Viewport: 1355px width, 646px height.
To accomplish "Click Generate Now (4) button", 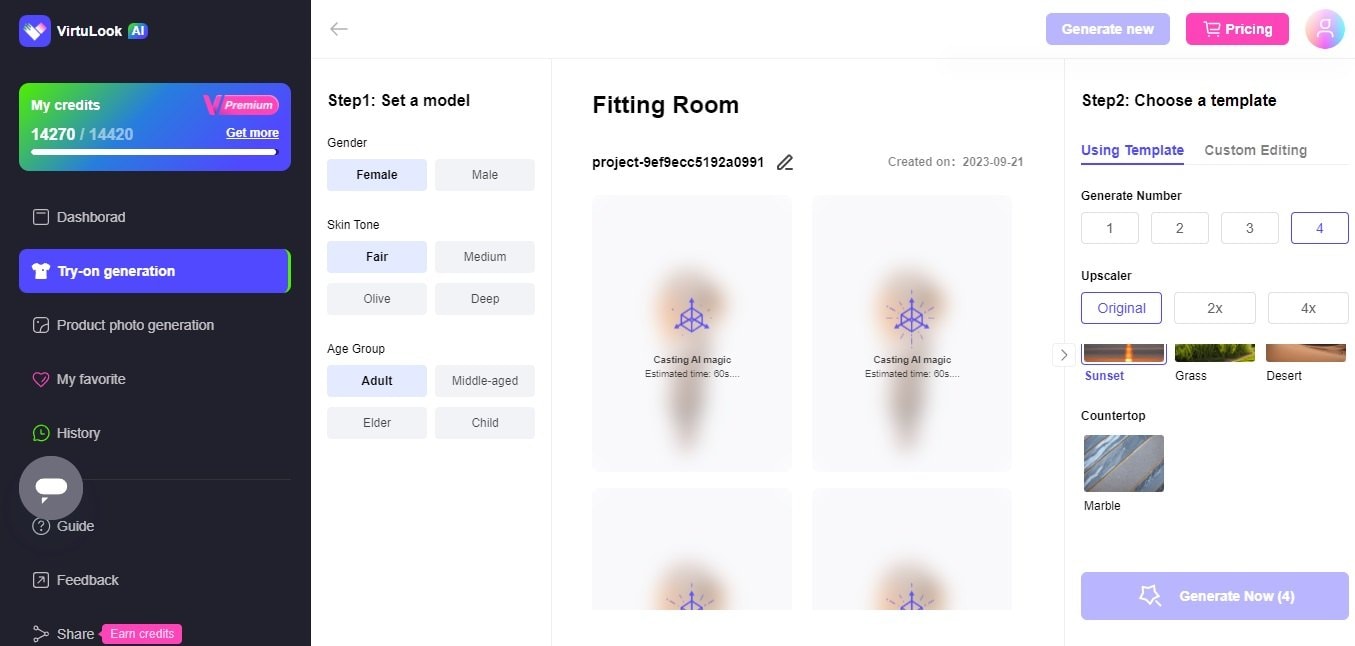I will (1215, 596).
